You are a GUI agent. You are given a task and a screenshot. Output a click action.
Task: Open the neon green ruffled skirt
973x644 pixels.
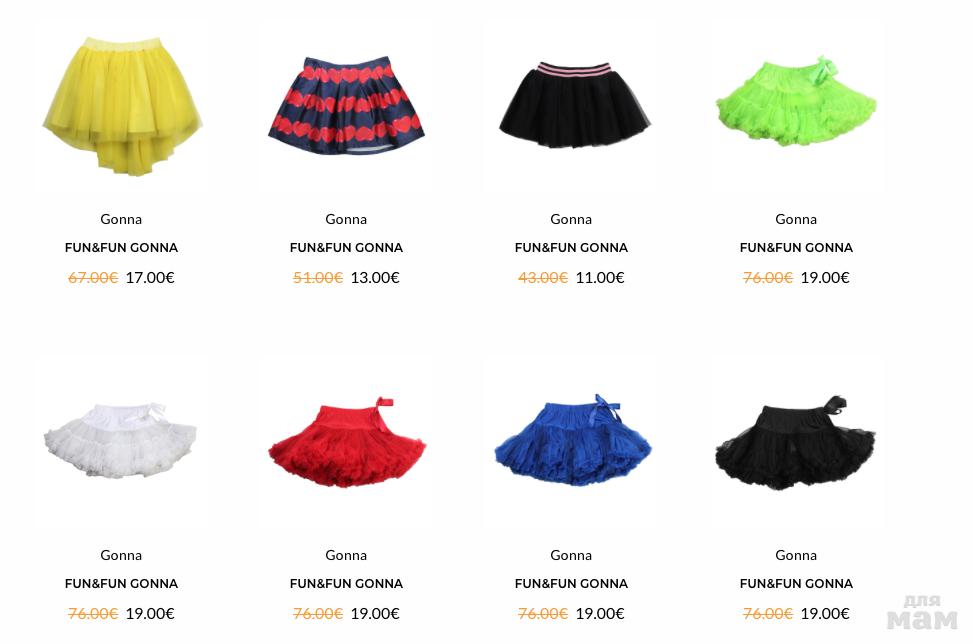coord(796,102)
